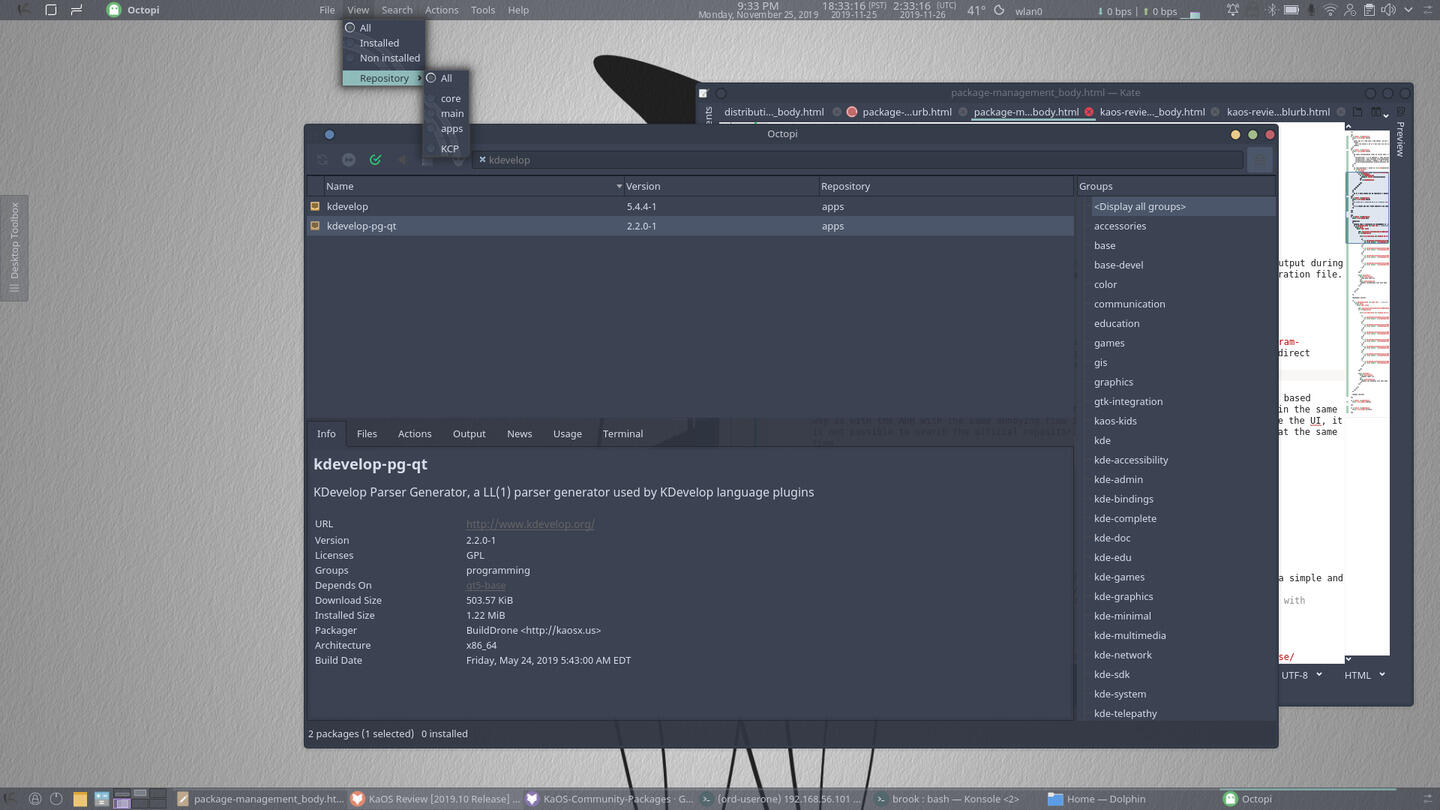Open the kaos-revie..._body.html tab in Kate
The height and width of the screenshot is (810, 1440).
click(1151, 112)
